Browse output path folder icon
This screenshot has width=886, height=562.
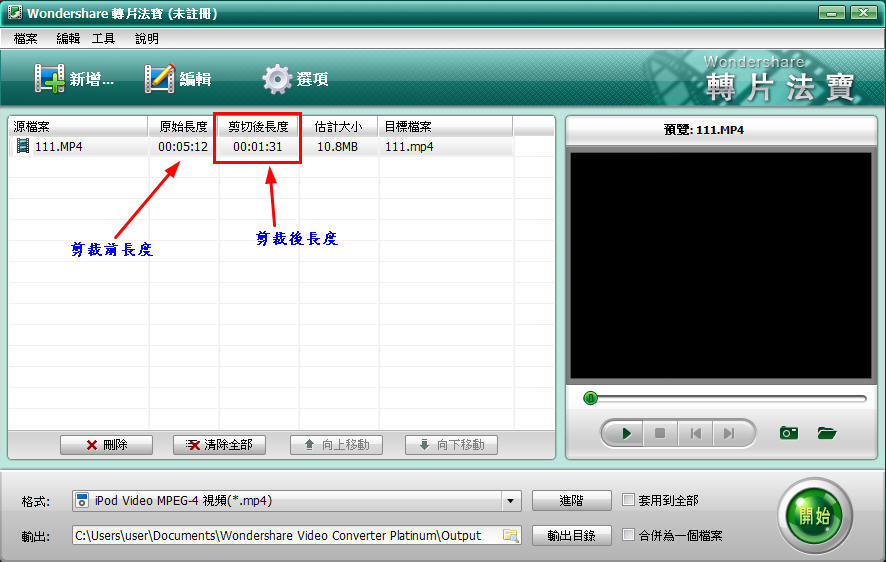510,536
